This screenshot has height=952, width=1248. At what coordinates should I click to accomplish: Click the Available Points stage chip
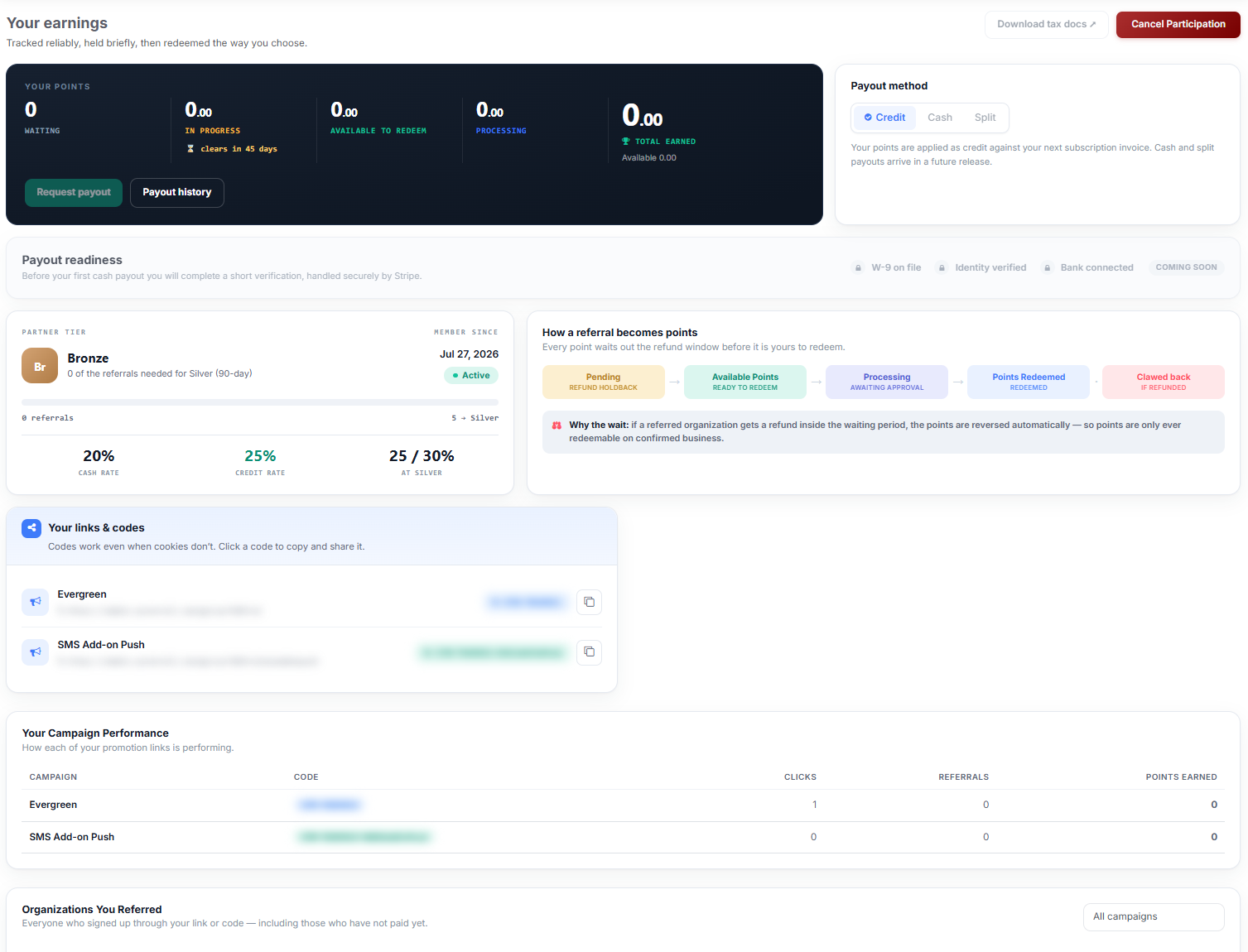(745, 382)
